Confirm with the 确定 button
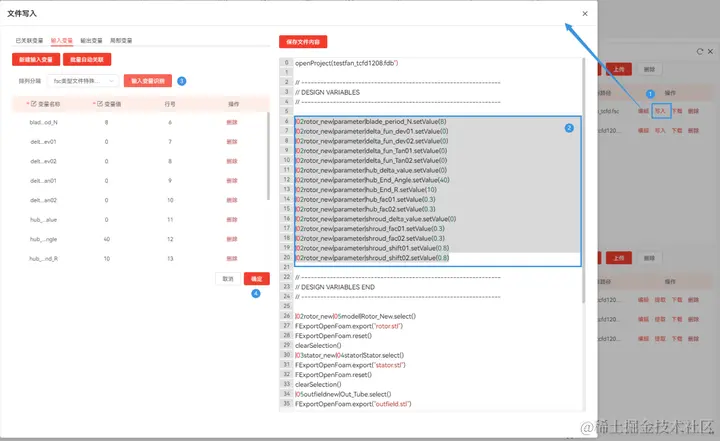The image size is (720, 441). pos(257,279)
